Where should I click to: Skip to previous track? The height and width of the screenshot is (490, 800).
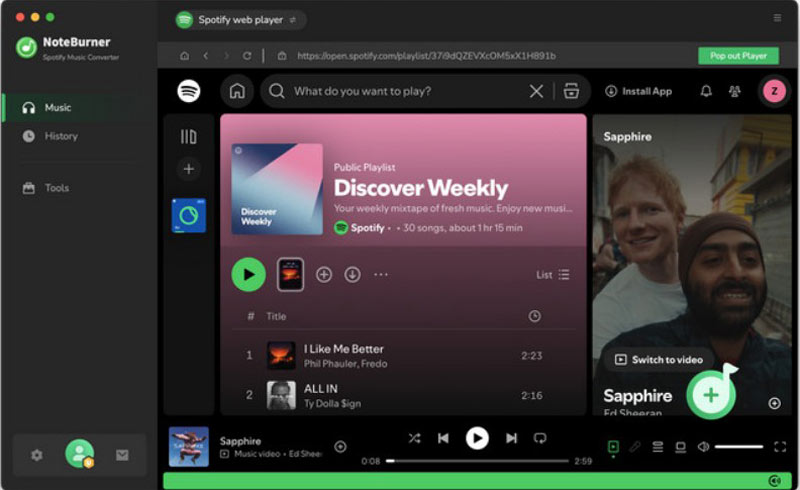443,438
